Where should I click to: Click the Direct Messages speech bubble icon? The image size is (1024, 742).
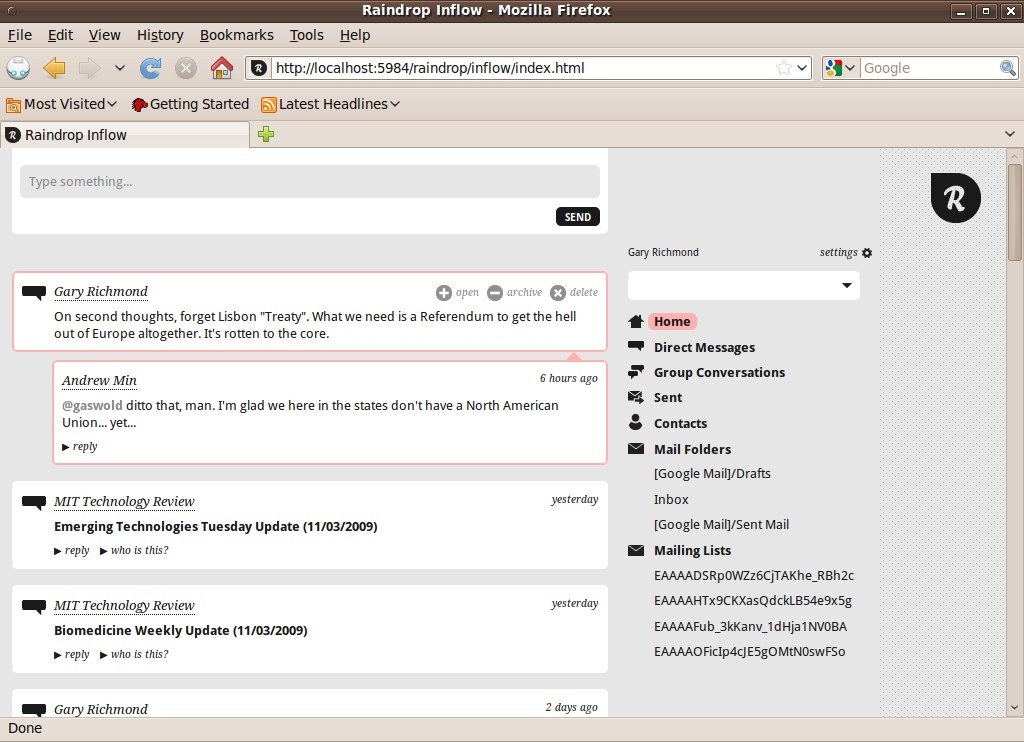[635, 346]
